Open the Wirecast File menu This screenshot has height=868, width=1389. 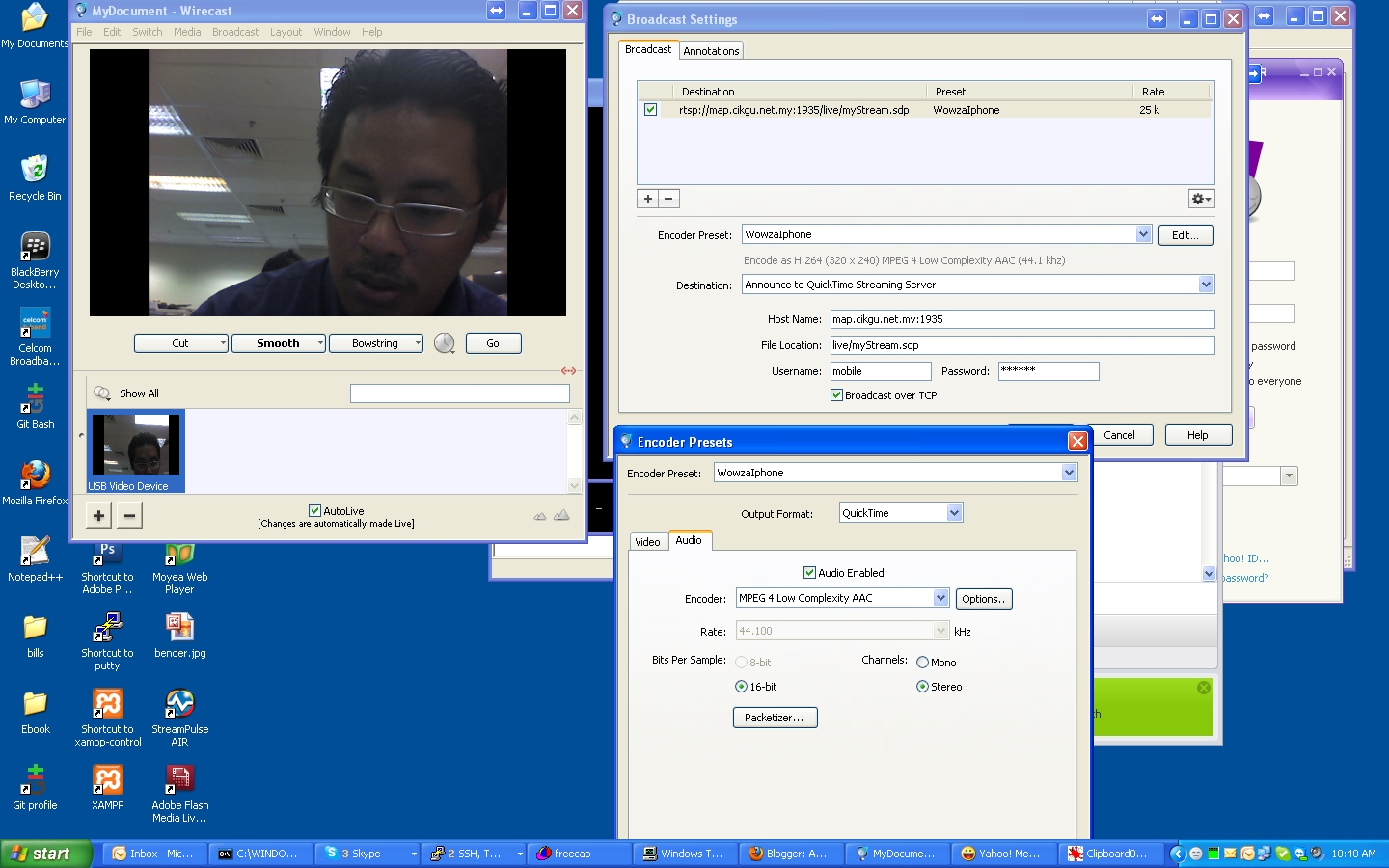pos(84,32)
